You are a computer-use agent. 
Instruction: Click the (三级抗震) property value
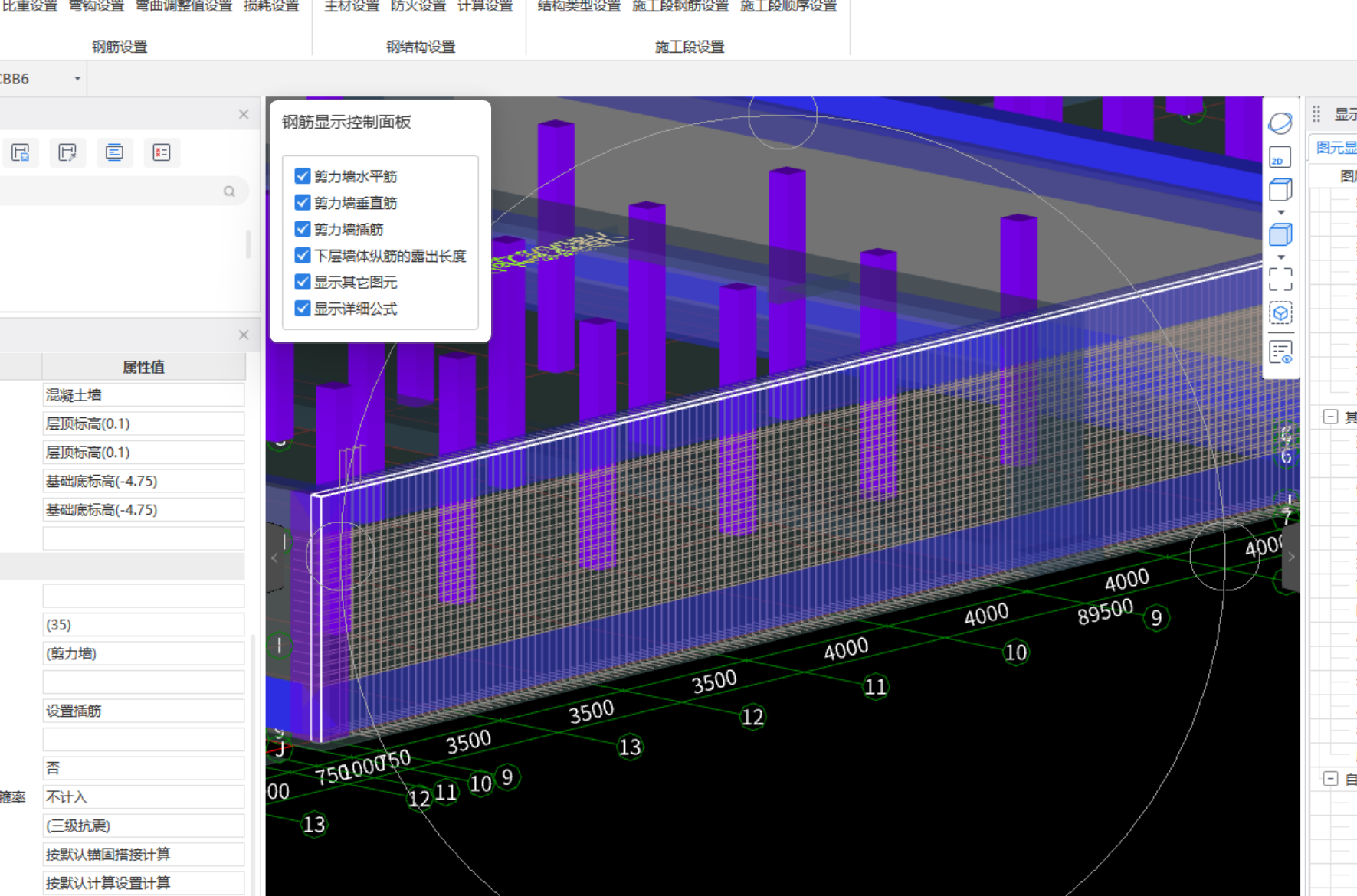[x=143, y=826]
